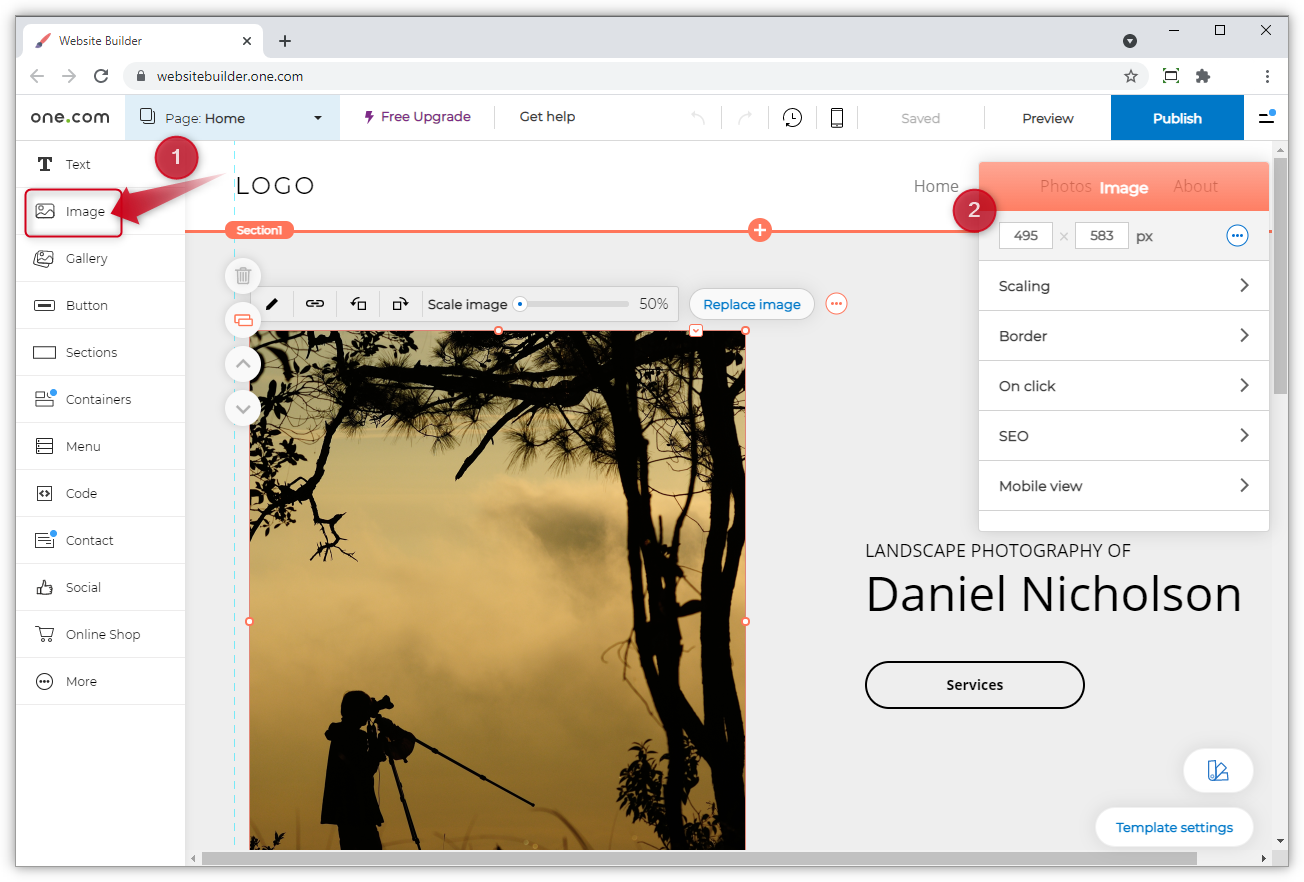Delete the image with trash icon
This screenshot has width=1304, height=882.
[243, 275]
